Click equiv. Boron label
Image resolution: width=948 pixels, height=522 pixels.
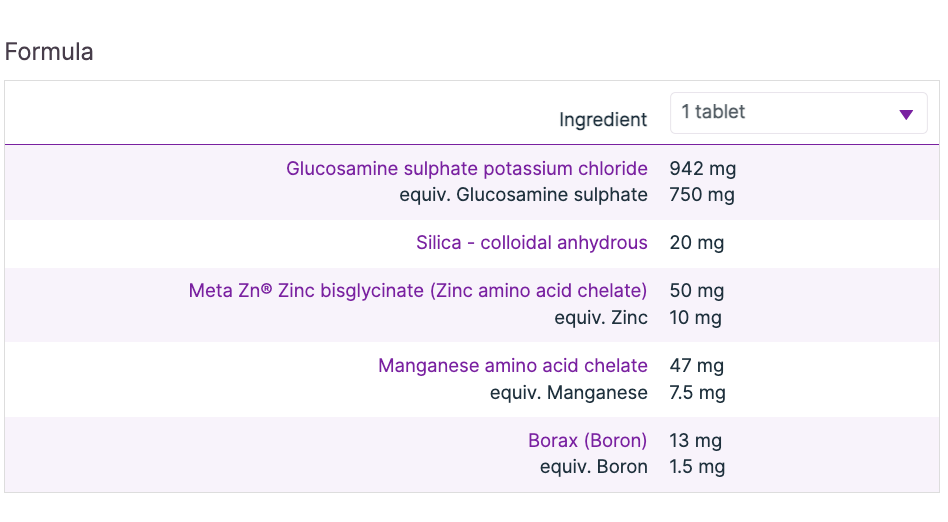click(593, 467)
